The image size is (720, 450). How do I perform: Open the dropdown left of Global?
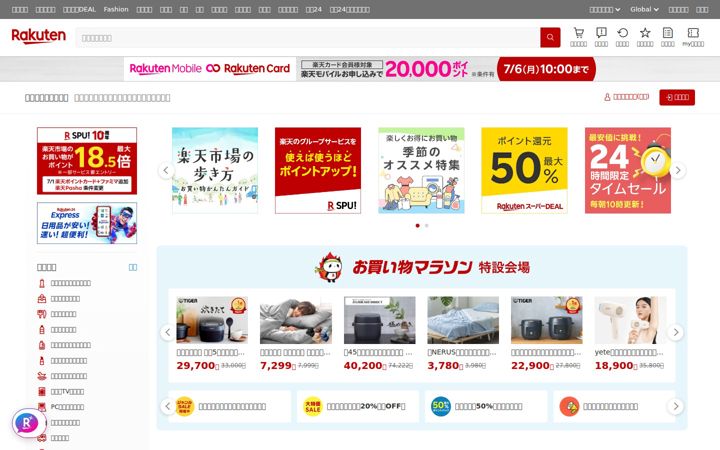tap(605, 9)
